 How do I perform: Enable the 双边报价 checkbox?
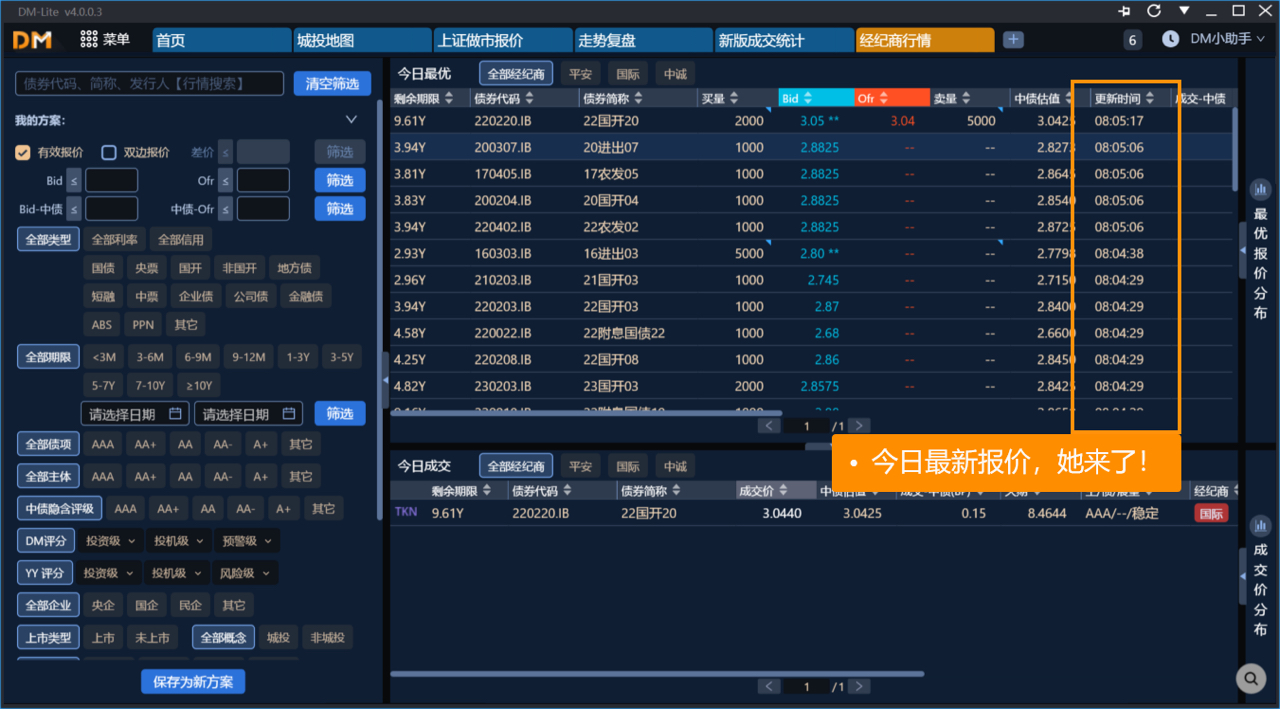[x=109, y=152]
